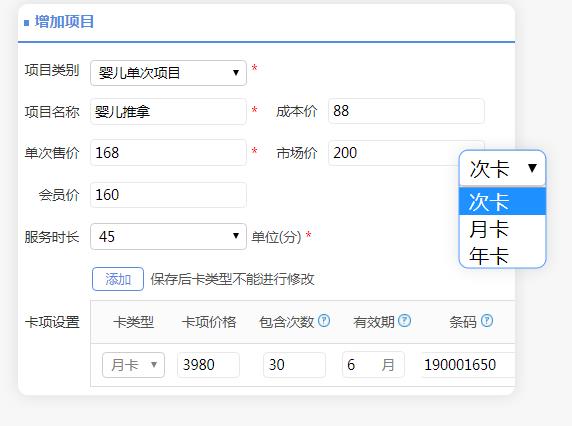Open the 服务时长 dropdown showing 45
572x426 pixels.
168,236
